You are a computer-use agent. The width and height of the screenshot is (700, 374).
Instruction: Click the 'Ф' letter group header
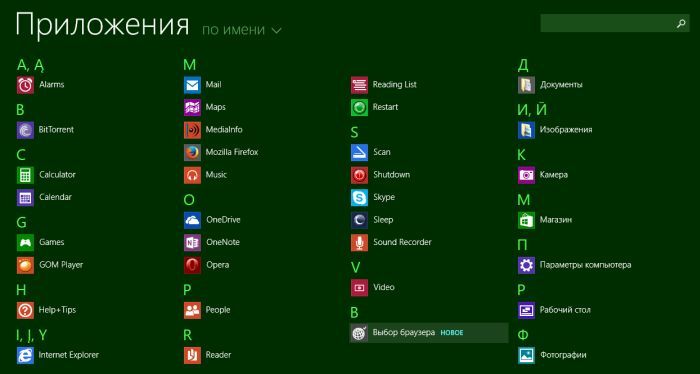click(x=523, y=335)
